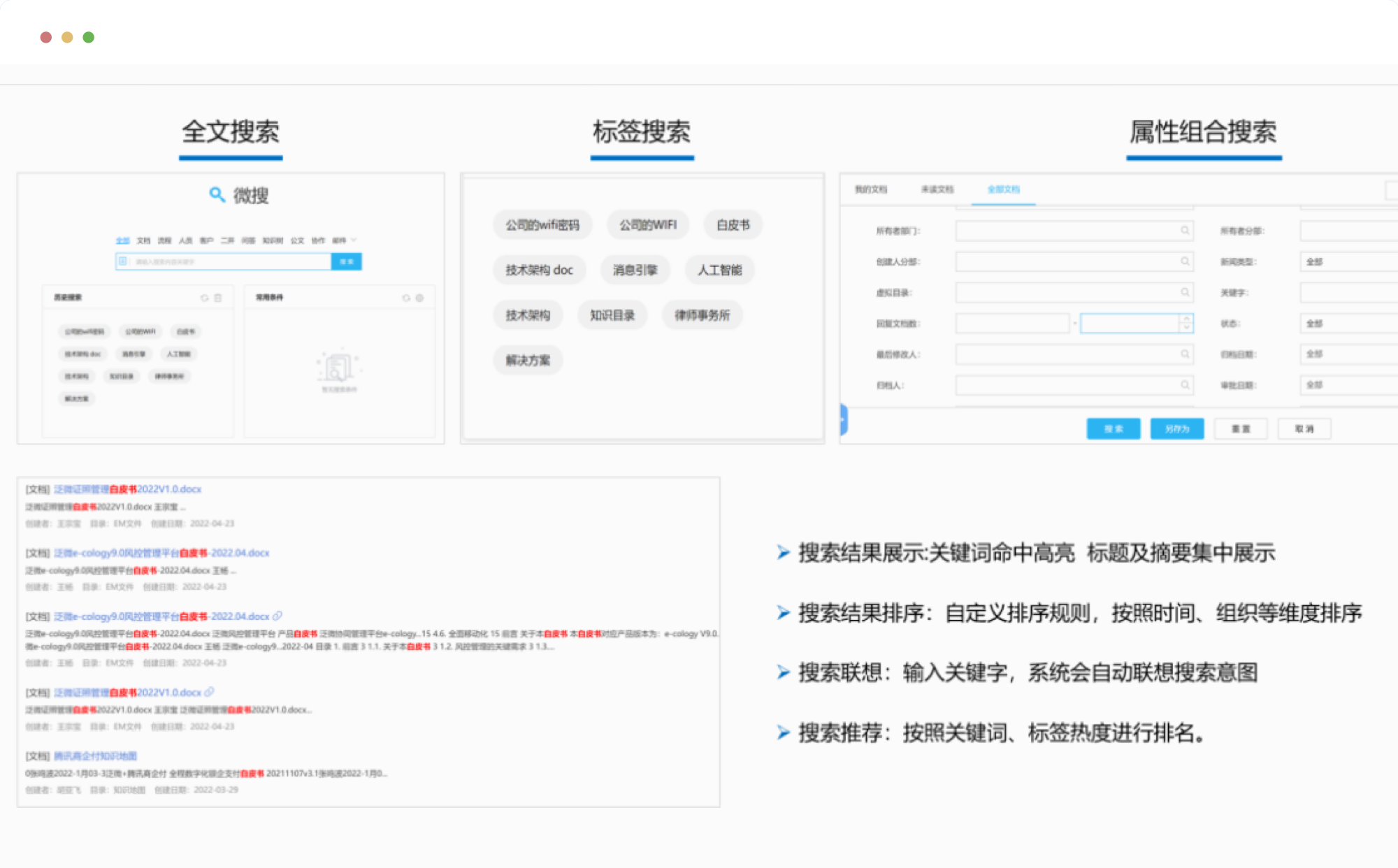Click the 另存为 button
This screenshot has width=1398, height=868.
pyautogui.click(x=1177, y=428)
